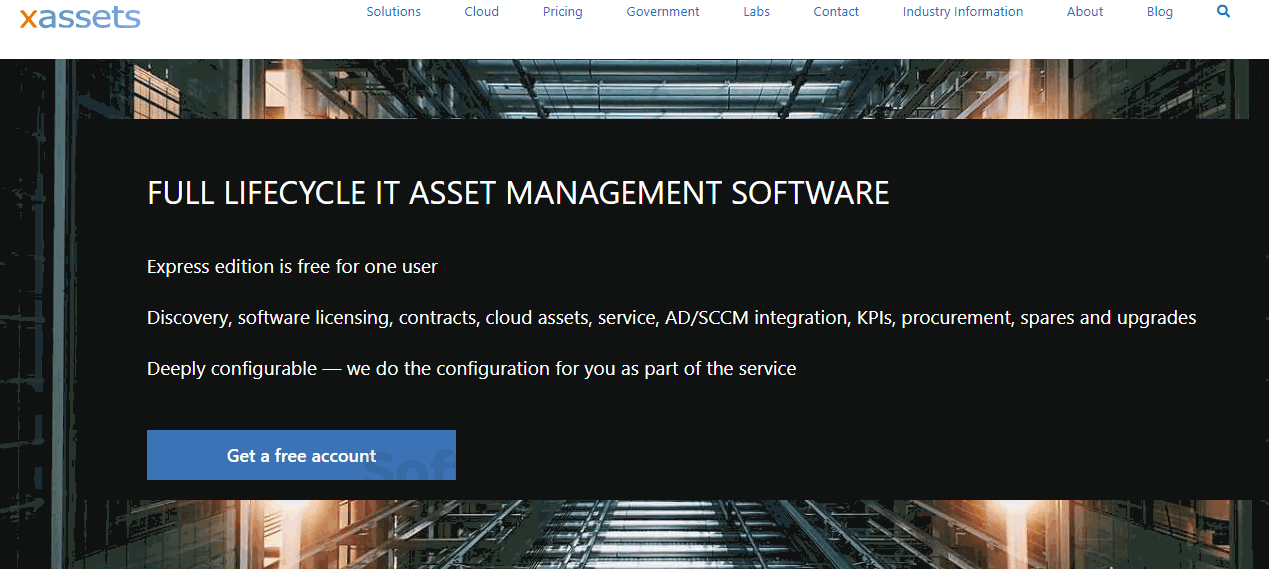Click the Full Lifecycle IT Asset Management heading
Image resolution: width=1269 pixels, height=569 pixels.
tap(518, 193)
